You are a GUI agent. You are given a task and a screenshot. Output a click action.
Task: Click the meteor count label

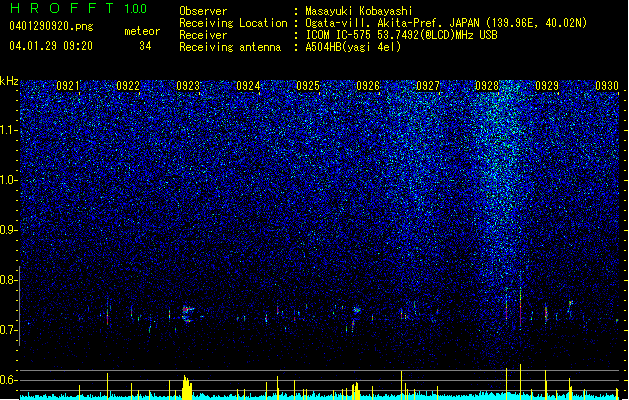[142, 31]
